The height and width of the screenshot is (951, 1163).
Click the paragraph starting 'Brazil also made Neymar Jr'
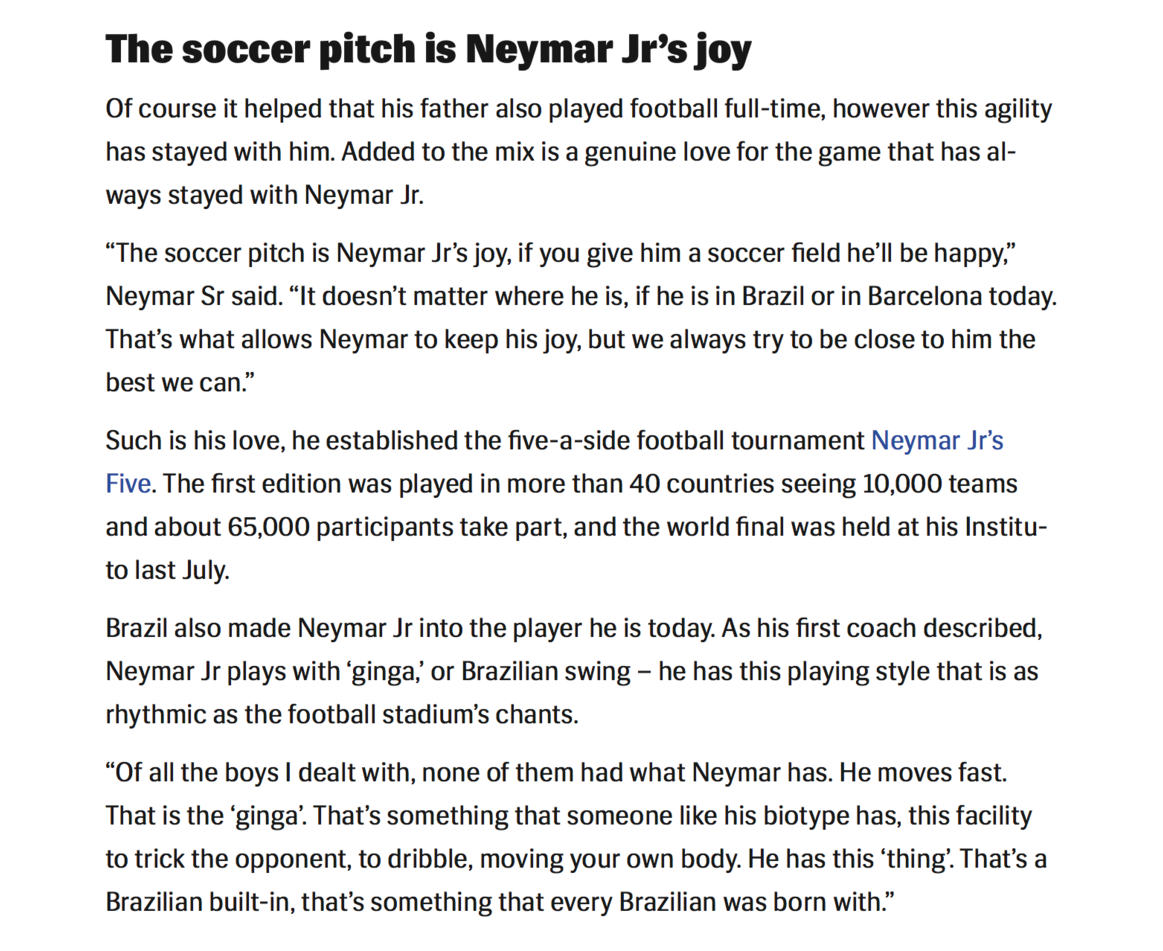[x=574, y=671]
